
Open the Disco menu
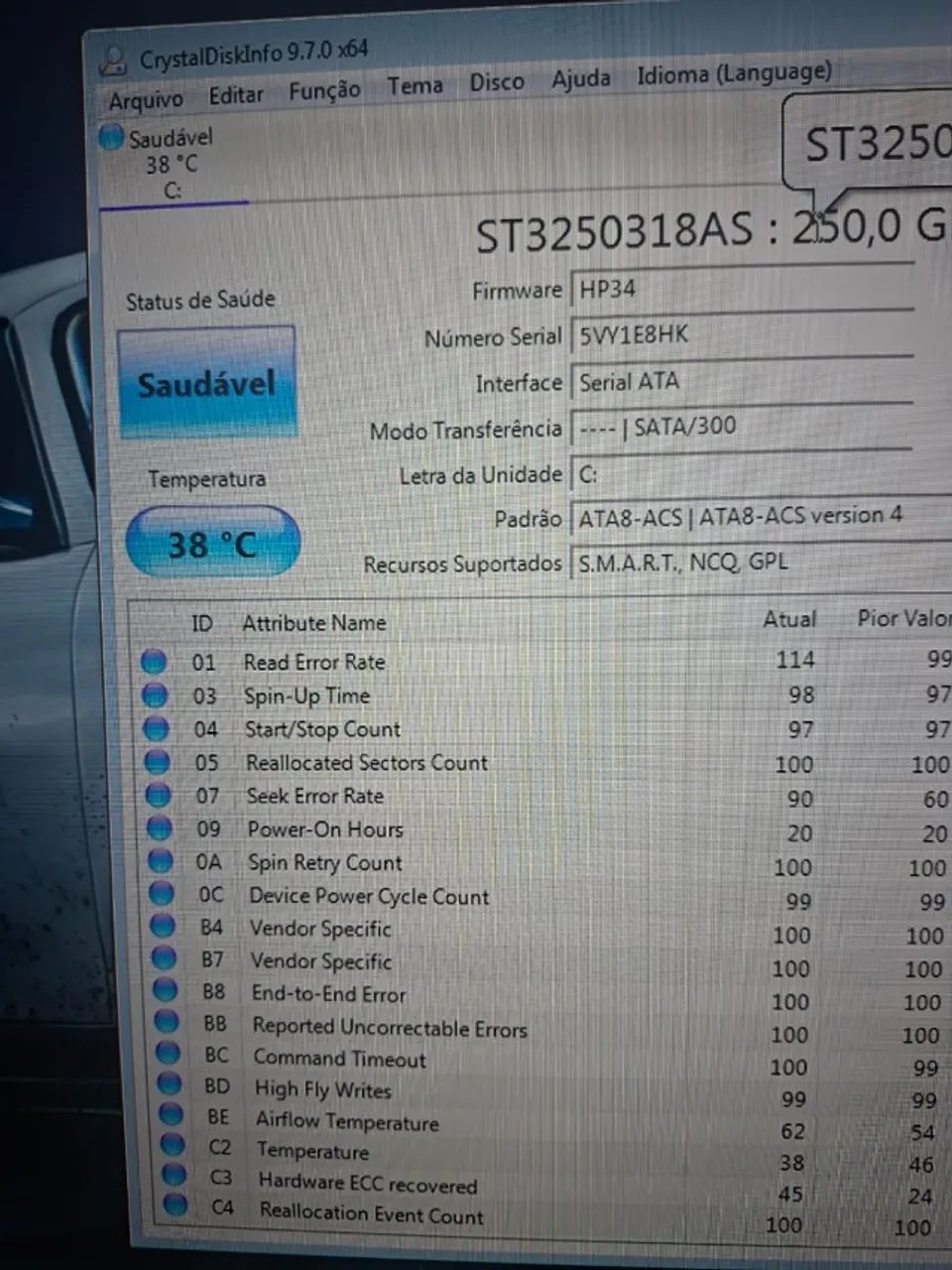497,81
